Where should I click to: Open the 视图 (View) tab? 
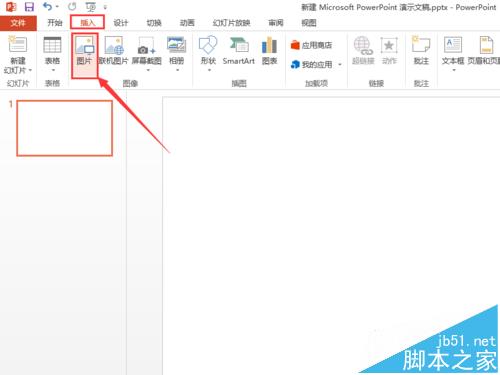click(309, 23)
